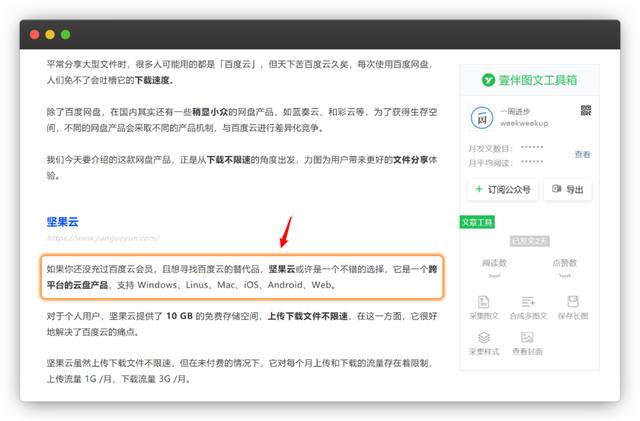640x421 pixels.
Task: Click the 月平均阅读 statistic text
Action: point(490,163)
